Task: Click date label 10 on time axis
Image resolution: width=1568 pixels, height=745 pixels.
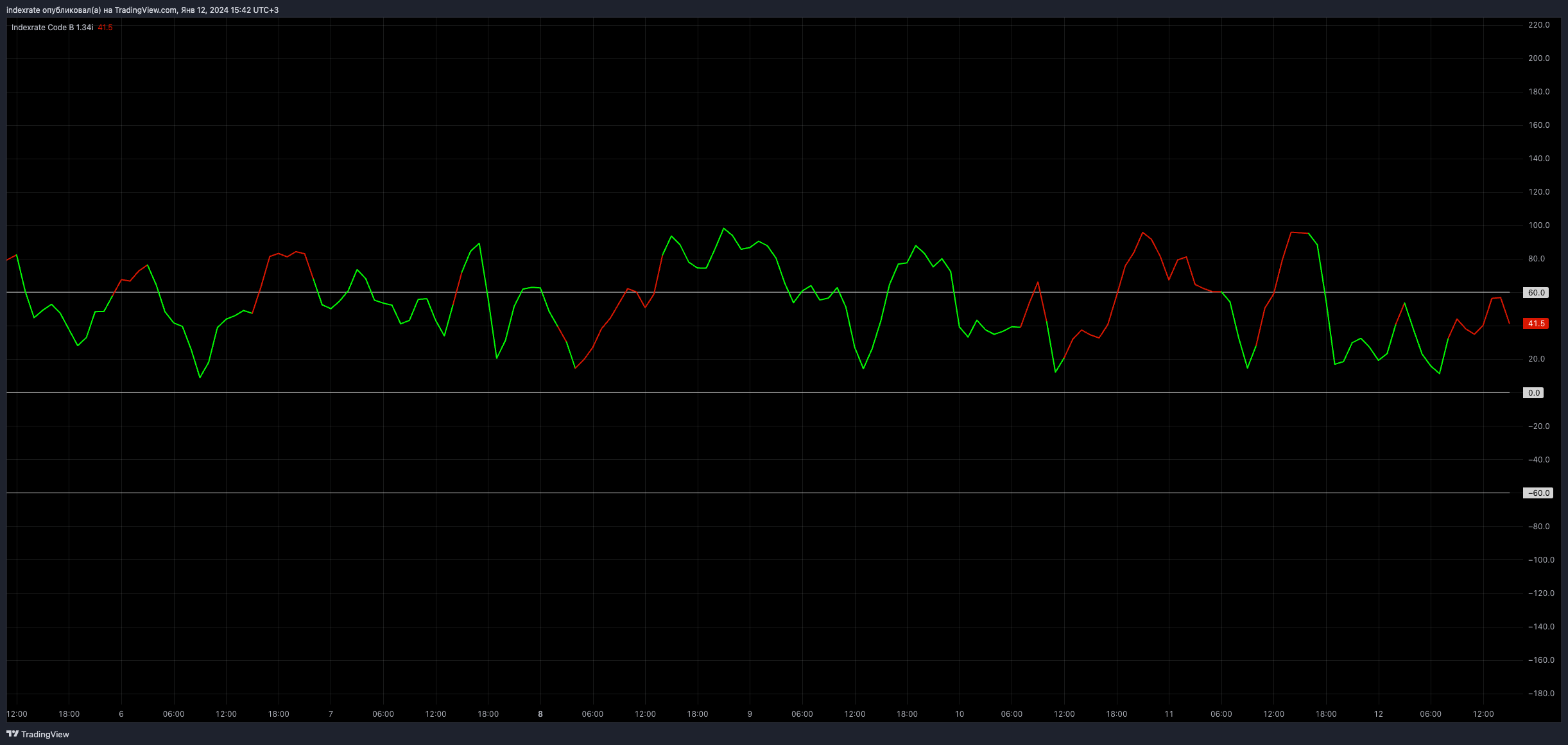Action: click(960, 714)
